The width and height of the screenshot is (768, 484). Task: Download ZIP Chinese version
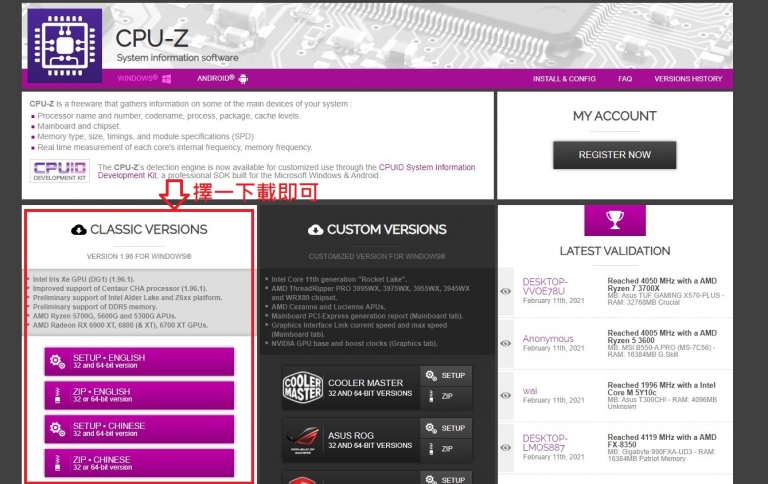[139, 463]
